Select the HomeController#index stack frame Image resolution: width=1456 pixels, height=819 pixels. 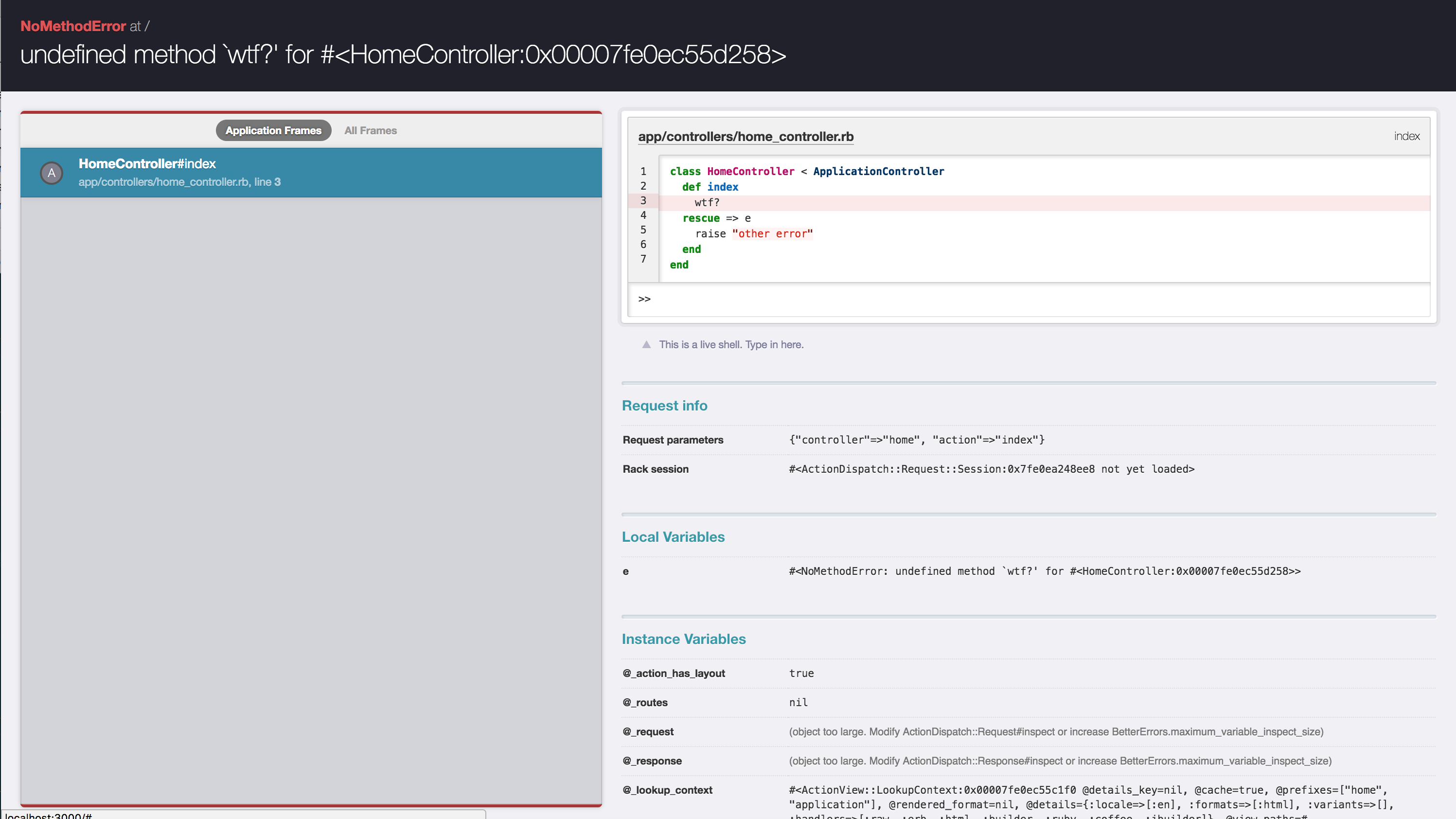pos(311,172)
